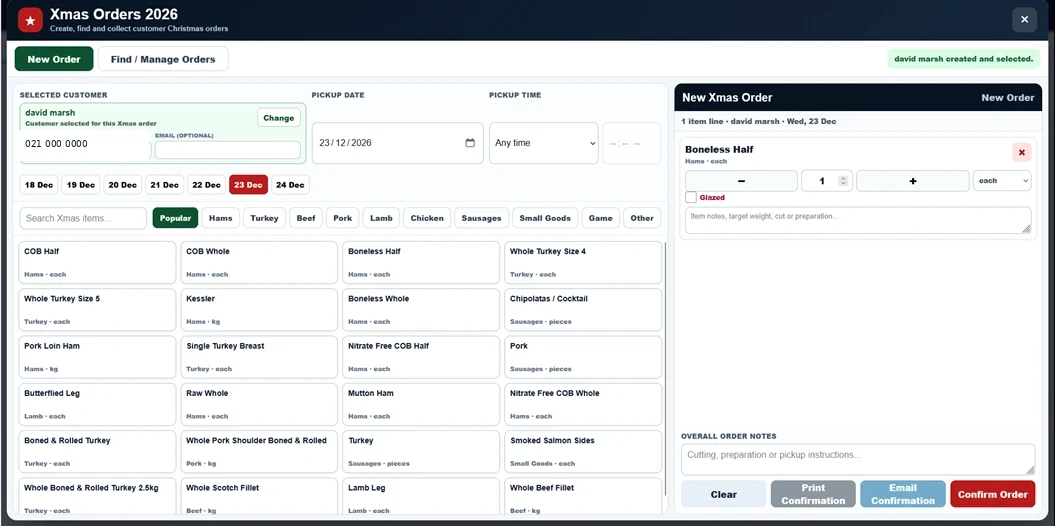1055x526 pixels.
Task: Add Butterflied Leg lamb item
Action: (97, 404)
